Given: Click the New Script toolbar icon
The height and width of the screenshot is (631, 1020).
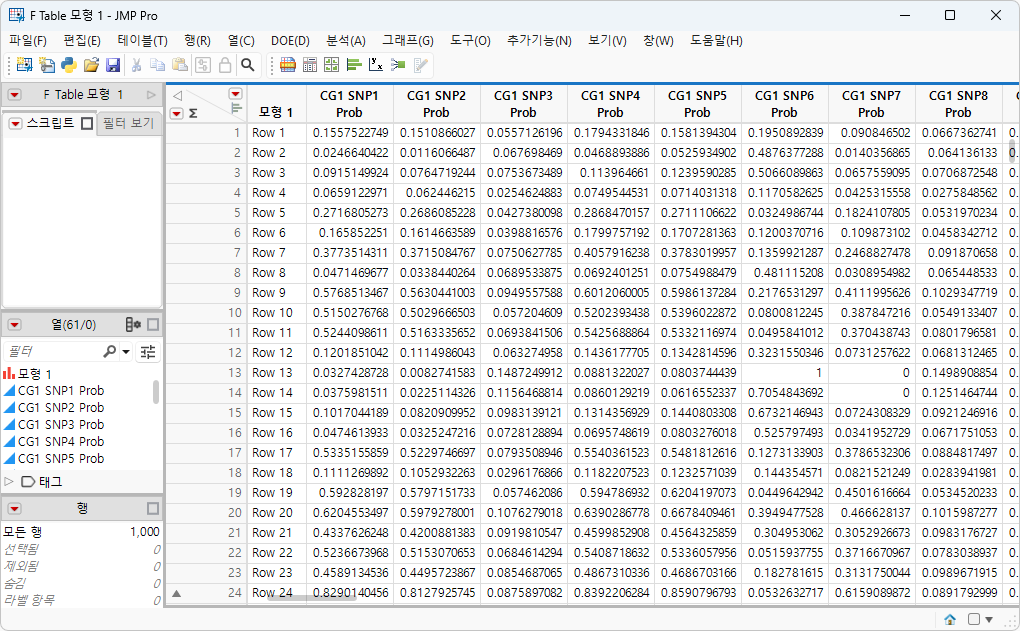Looking at the screenshot, I should [x=46, y=64].
